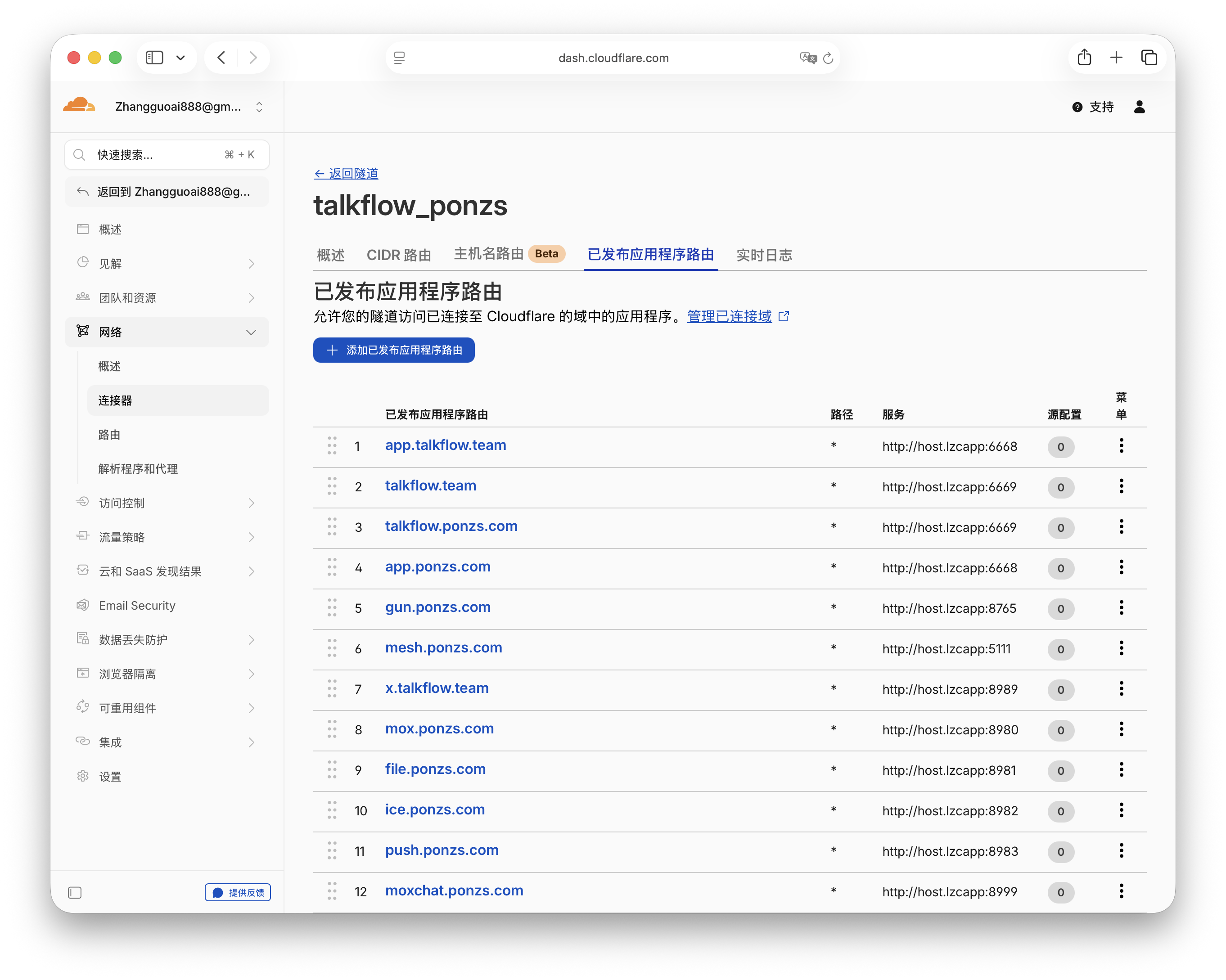Open three-dot menu for talkflow.team row
The width and height of the screenshot is (1226, 980).
[1121, 486]
